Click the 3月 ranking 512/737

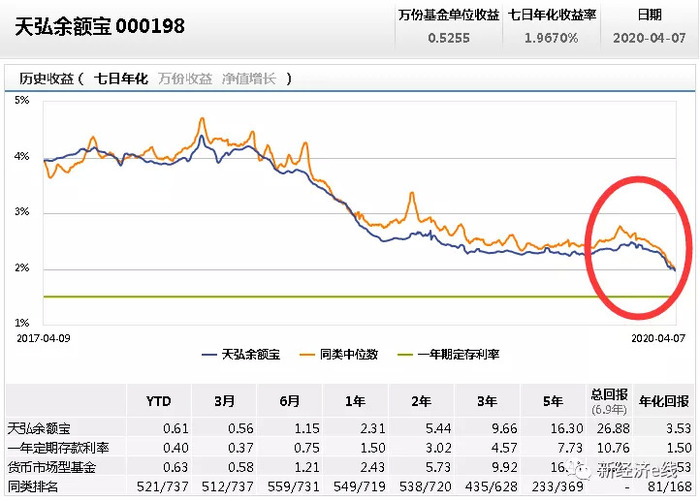point(228,486)
